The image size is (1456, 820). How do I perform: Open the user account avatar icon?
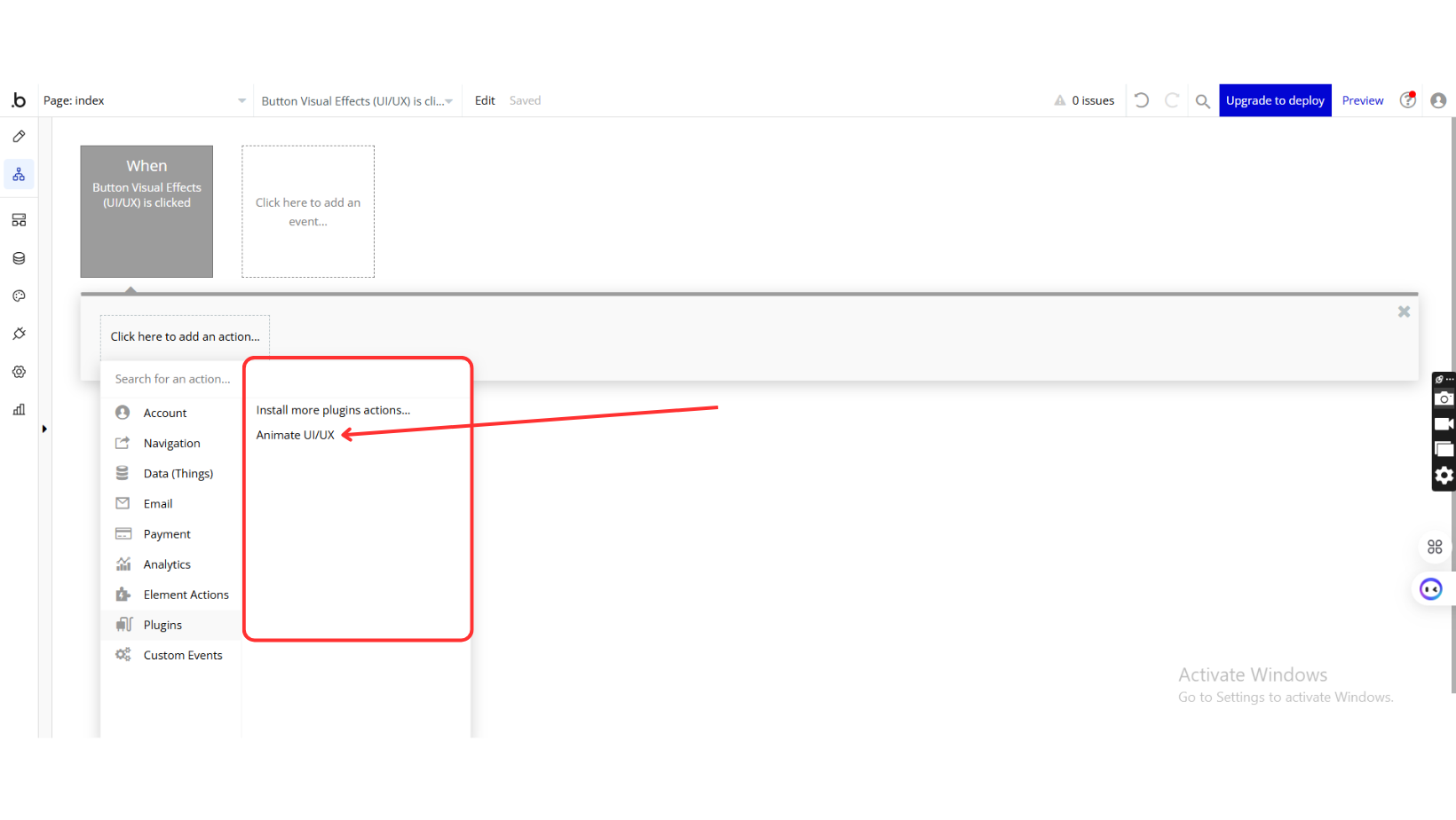point(1439,100)
